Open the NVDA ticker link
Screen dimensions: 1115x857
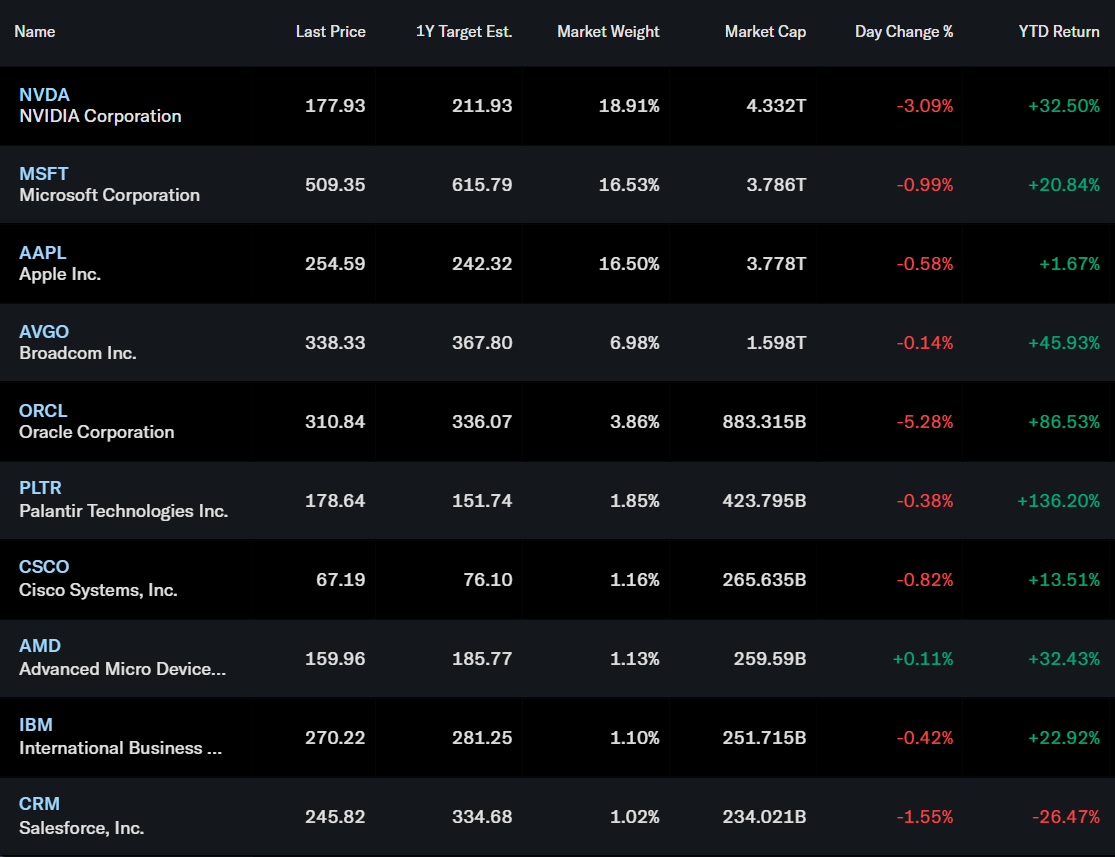(44, 95)
